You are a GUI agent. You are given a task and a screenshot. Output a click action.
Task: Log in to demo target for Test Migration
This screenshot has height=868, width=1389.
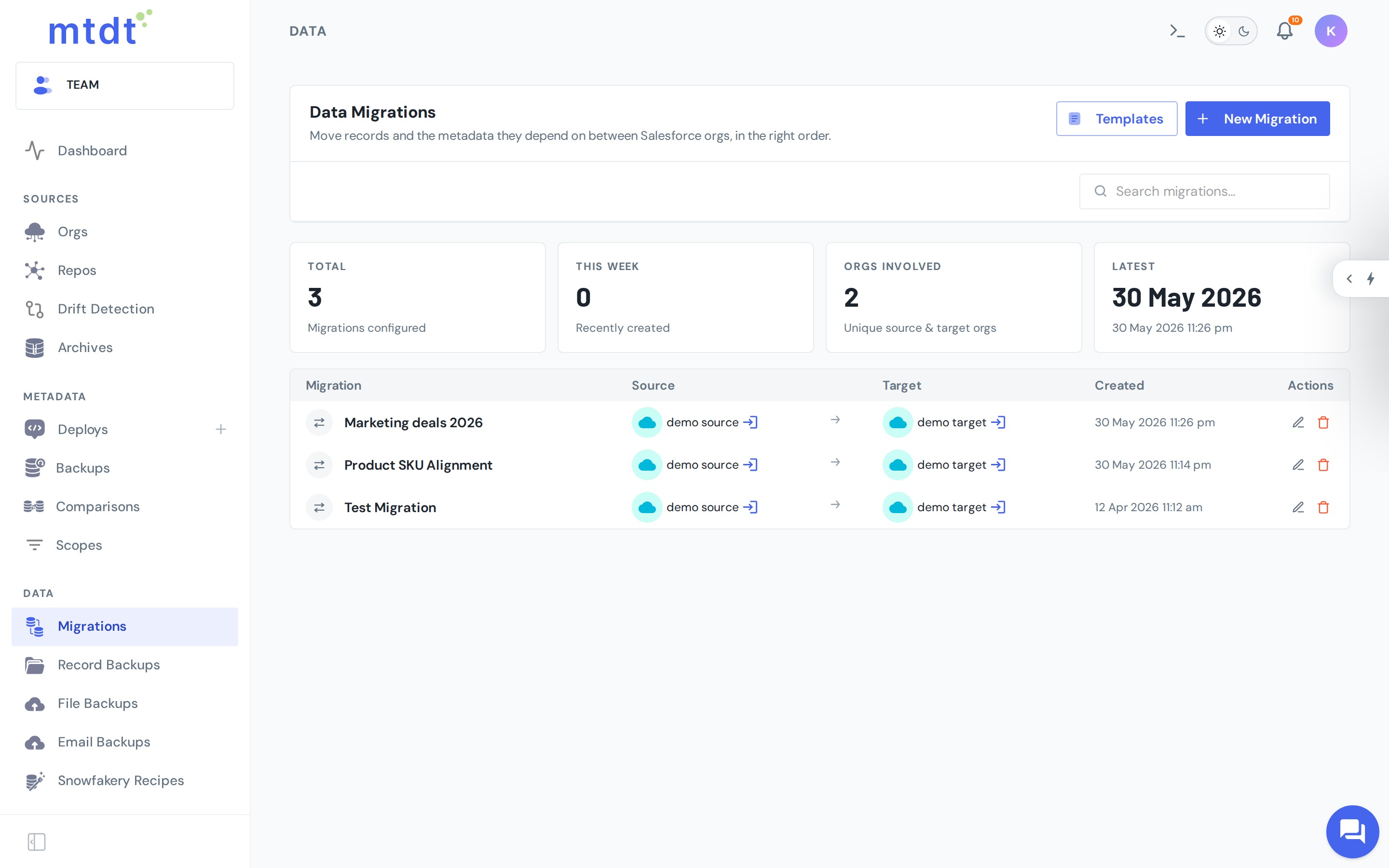tap(999, 507)
